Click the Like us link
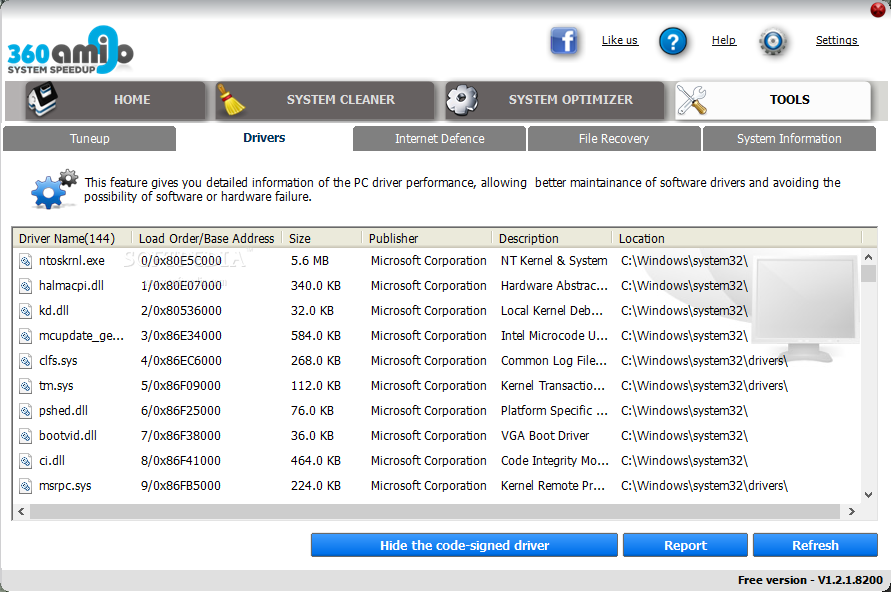The height and width of the screenshot is (592, 891). 620,40
